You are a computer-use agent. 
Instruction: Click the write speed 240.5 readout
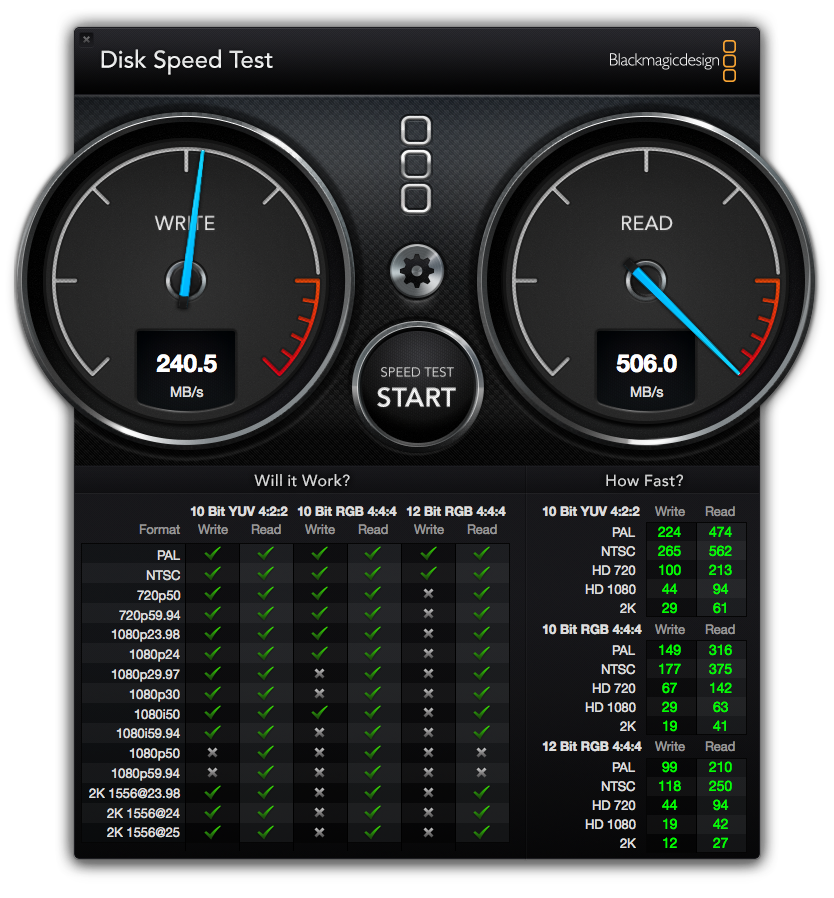point(186,364)
